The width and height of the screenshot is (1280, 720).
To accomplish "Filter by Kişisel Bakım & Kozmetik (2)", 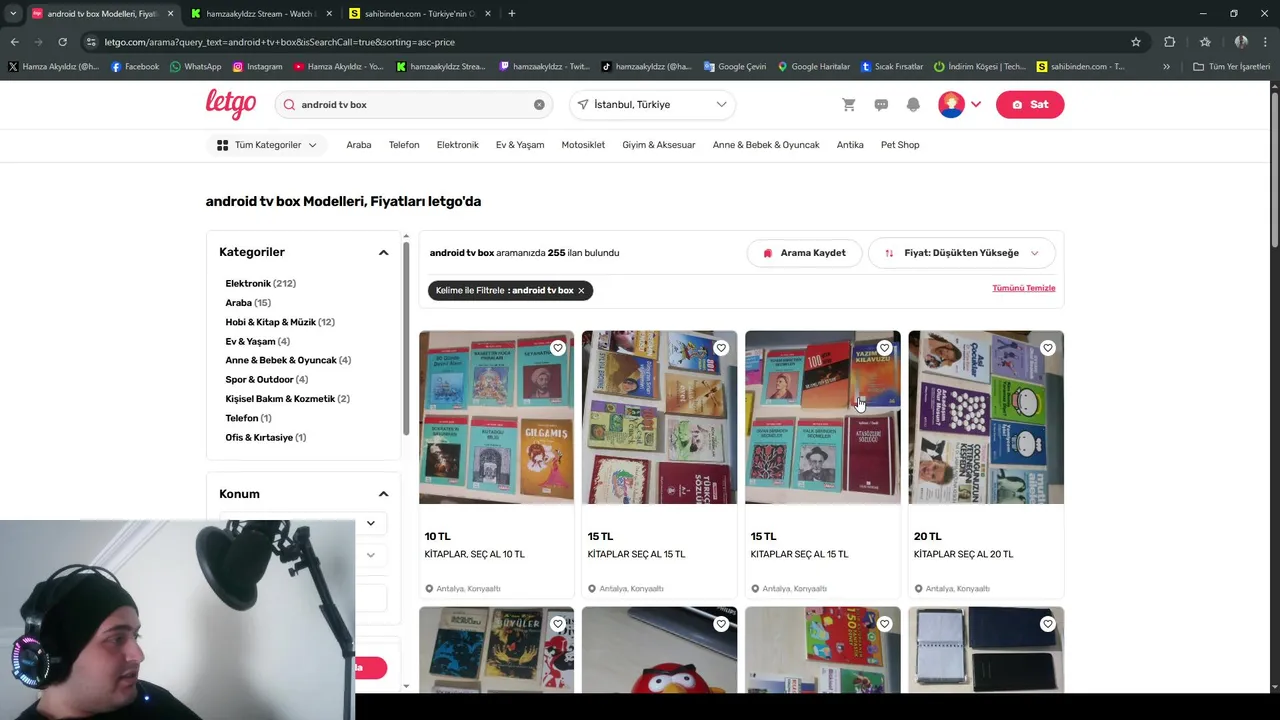I will pos(287,399).
